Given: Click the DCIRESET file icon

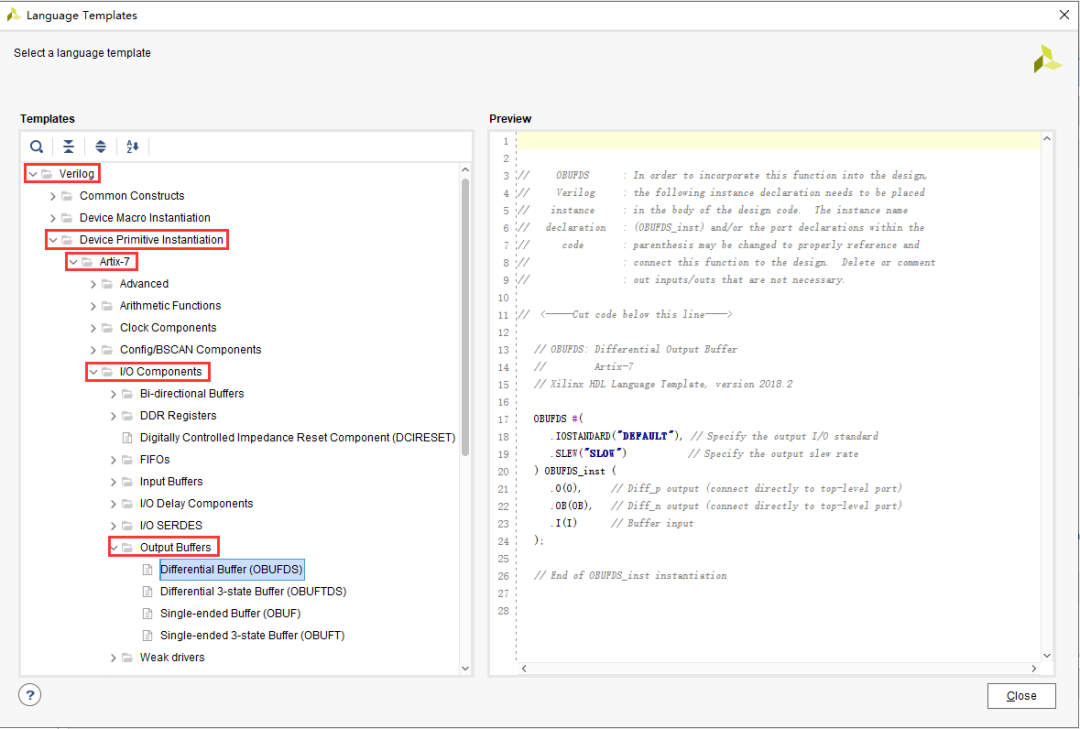Looking at the screenshot, I should (x=127, y=438).
